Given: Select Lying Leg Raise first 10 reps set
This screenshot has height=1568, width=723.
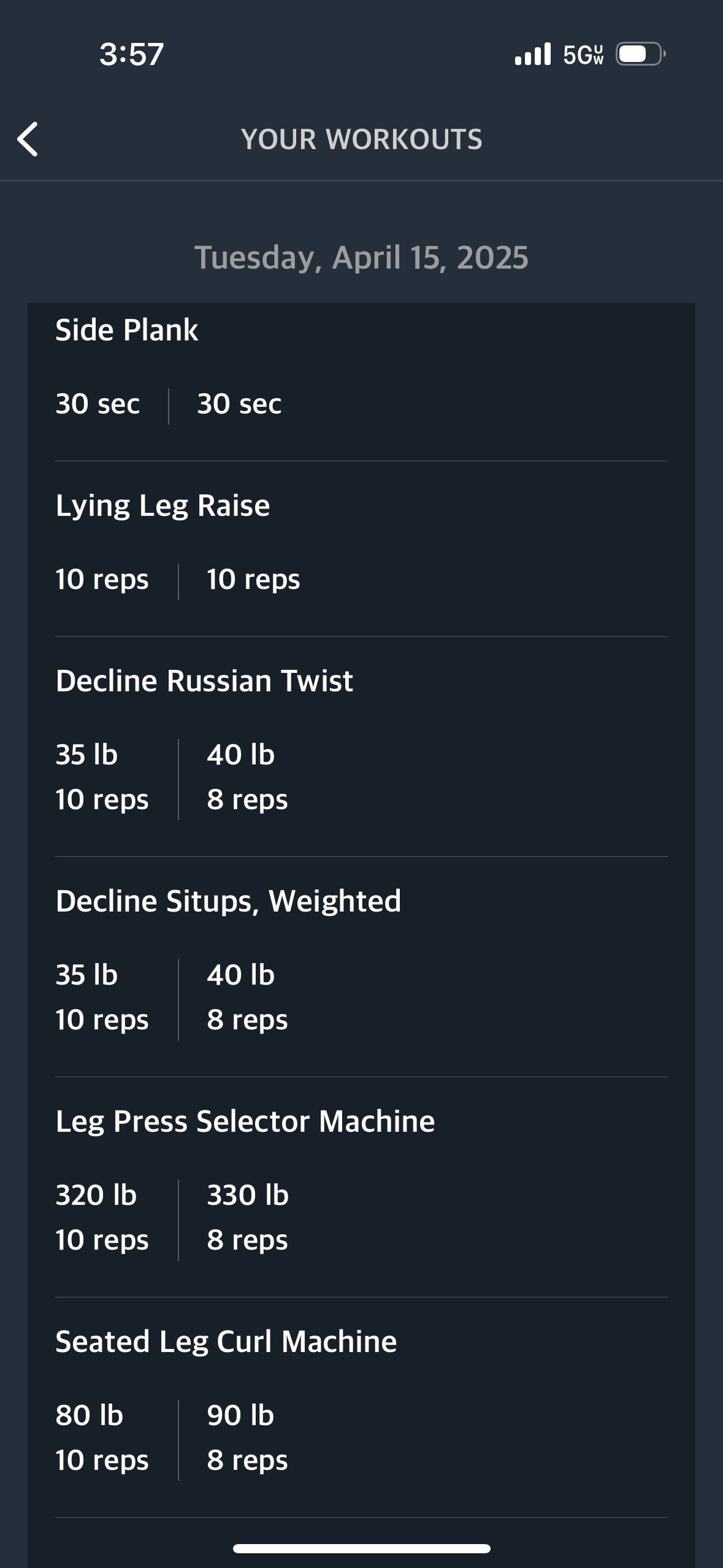Looking at the screenshot, I should click(102, 580).
